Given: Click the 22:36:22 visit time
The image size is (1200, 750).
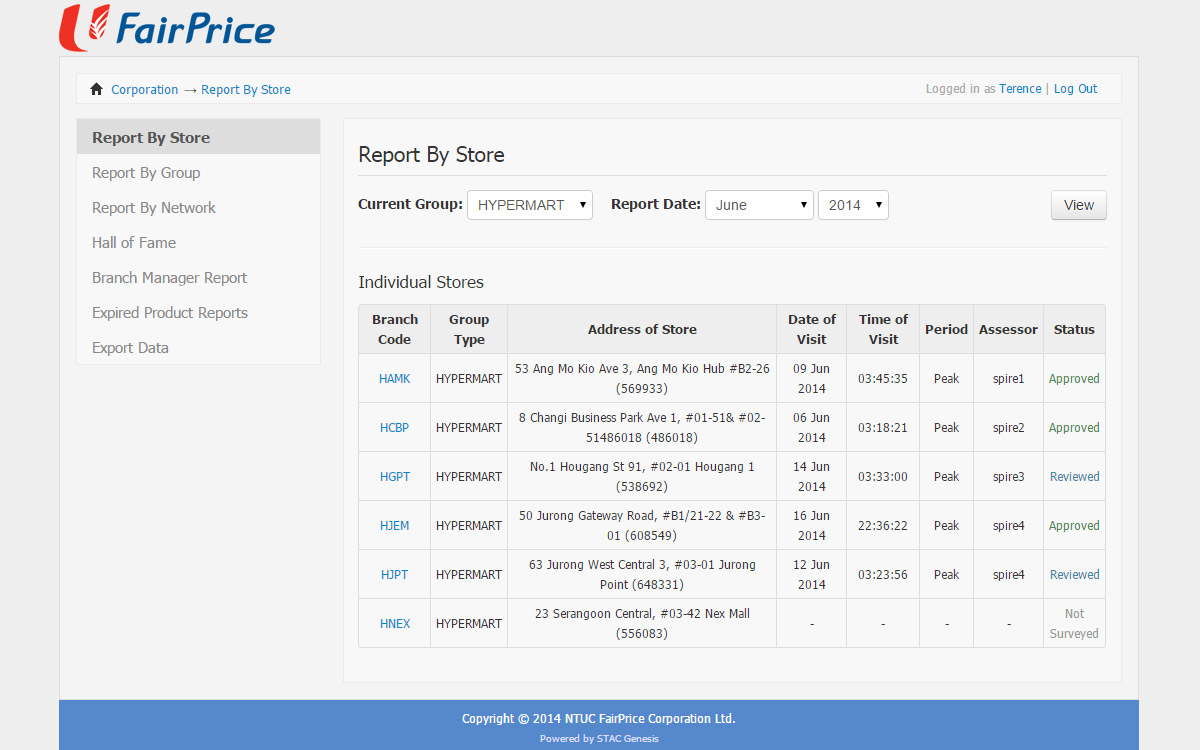Looking at the screenshot, I should (883, 525).
